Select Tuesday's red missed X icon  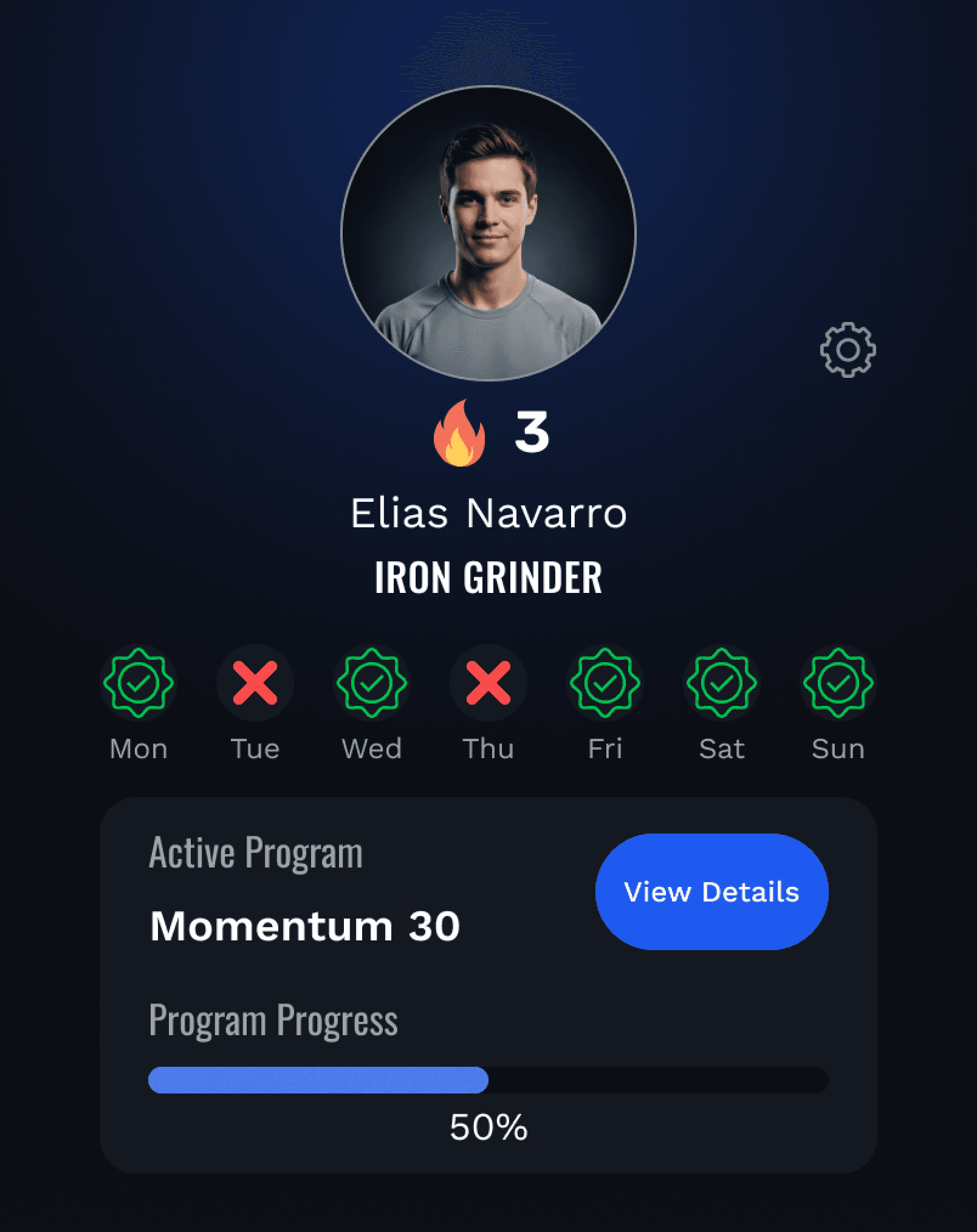[x=255, y=683]
